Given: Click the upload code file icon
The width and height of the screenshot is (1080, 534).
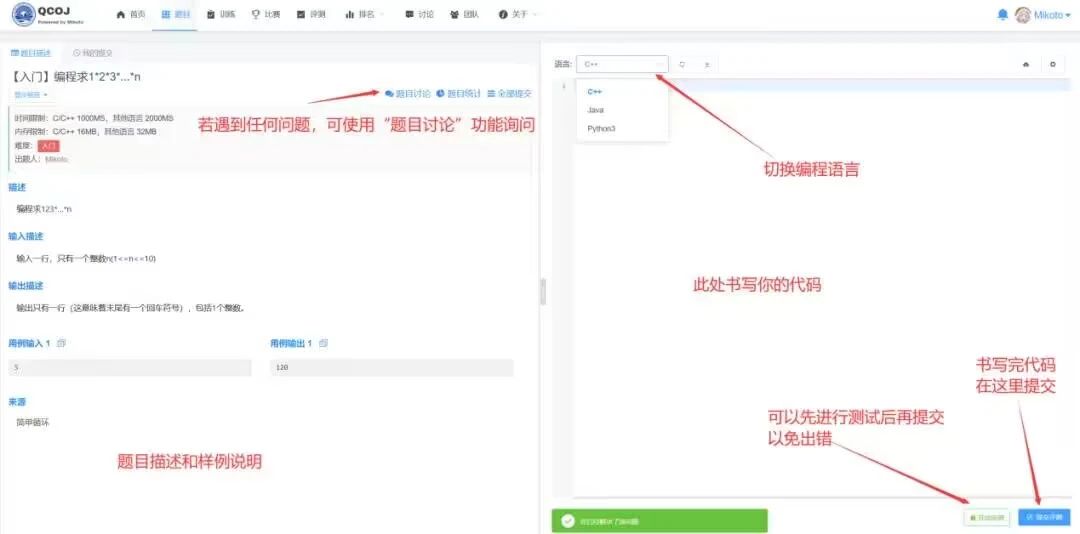Looking at the screenshot, I should [707, 64].
